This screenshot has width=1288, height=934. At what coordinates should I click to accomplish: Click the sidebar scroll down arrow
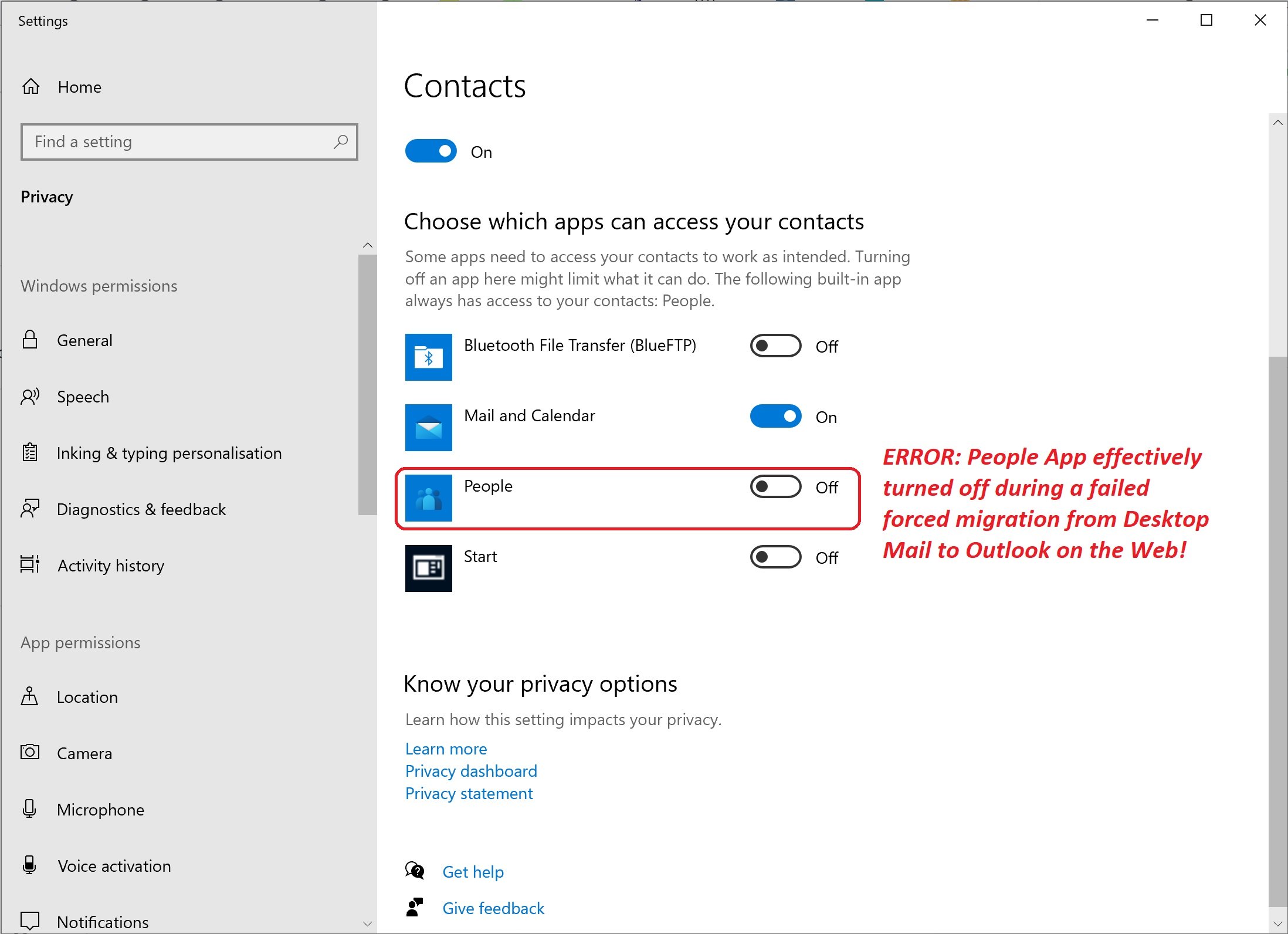[x=368, y=923]
